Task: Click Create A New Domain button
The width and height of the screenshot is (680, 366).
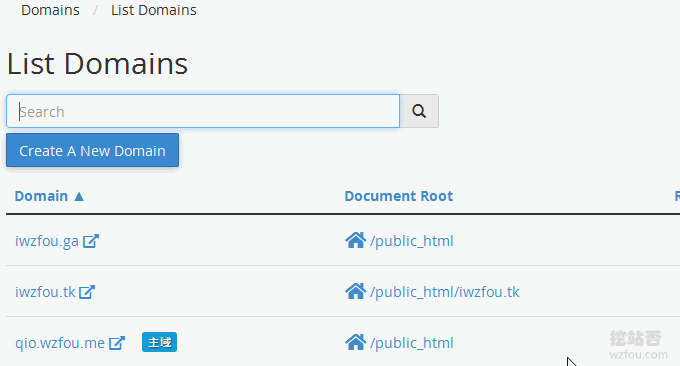Action: click(92, 150)
